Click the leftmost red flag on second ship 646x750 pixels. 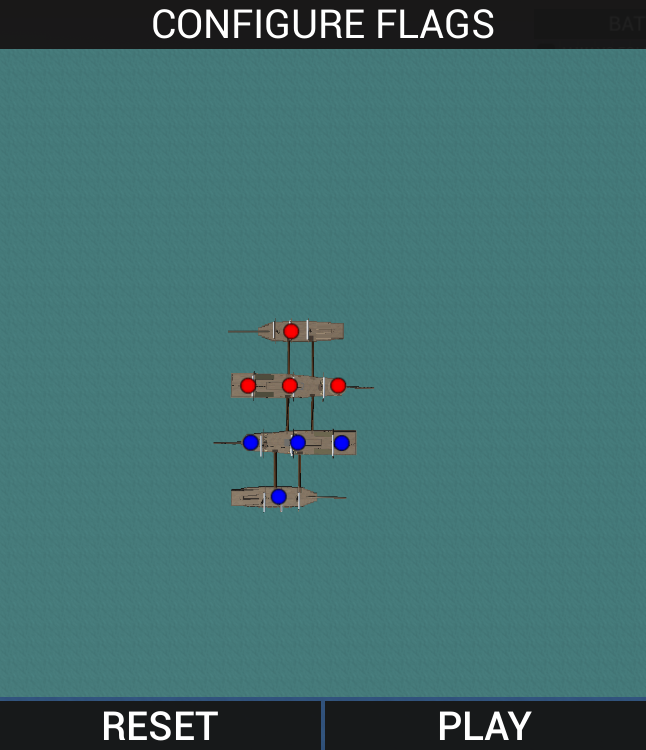click(248, 385)
